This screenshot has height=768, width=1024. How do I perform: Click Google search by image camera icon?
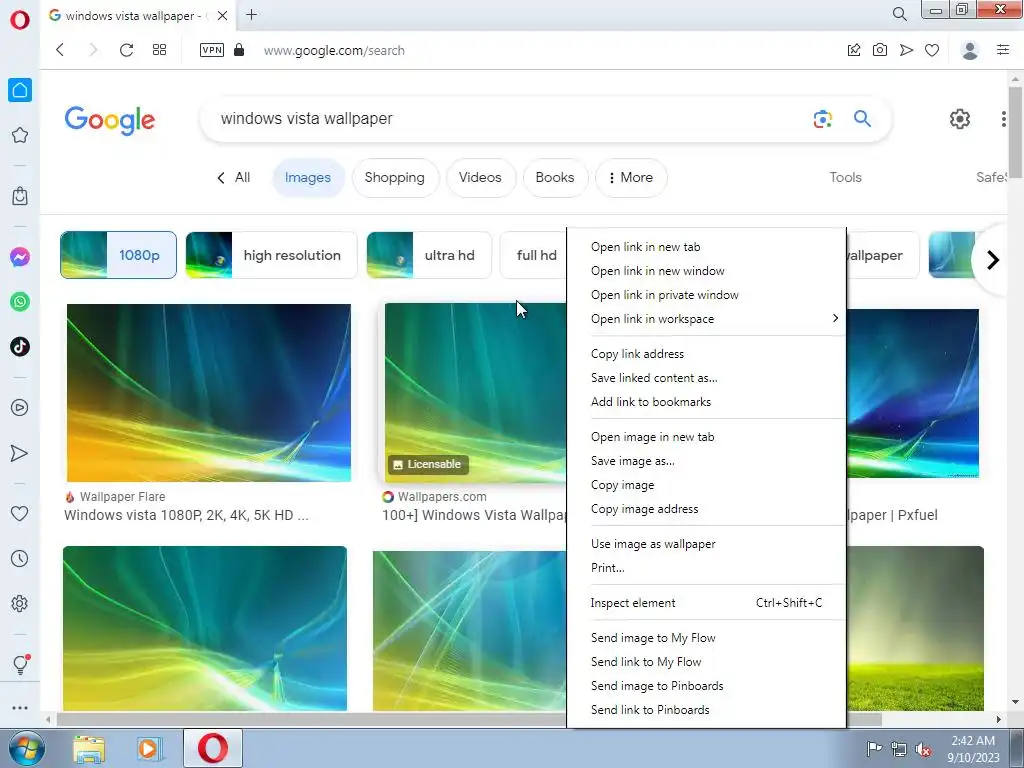click(x=823, y=119)
